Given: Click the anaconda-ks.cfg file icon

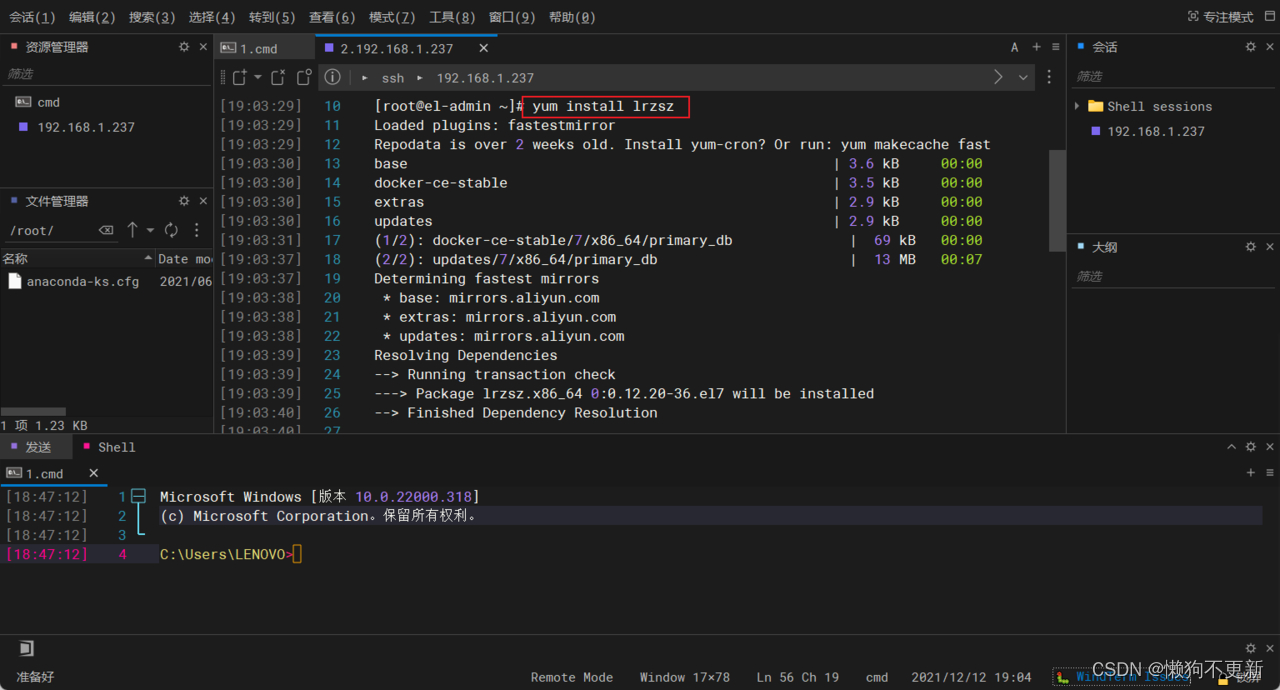Looking at the screenshot, I should tap(14, 282).
